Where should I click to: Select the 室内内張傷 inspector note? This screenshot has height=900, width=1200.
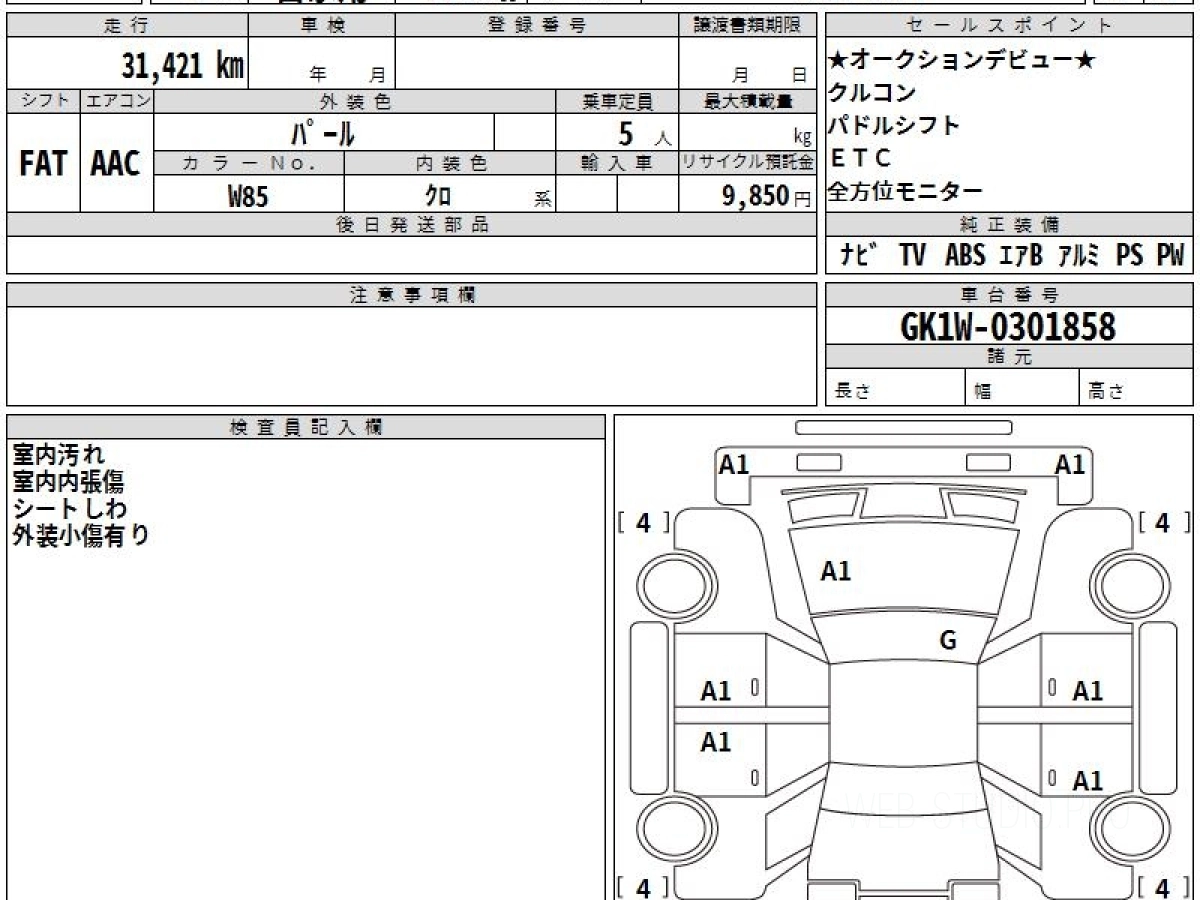pyautogui.click(x=68, y=482)
